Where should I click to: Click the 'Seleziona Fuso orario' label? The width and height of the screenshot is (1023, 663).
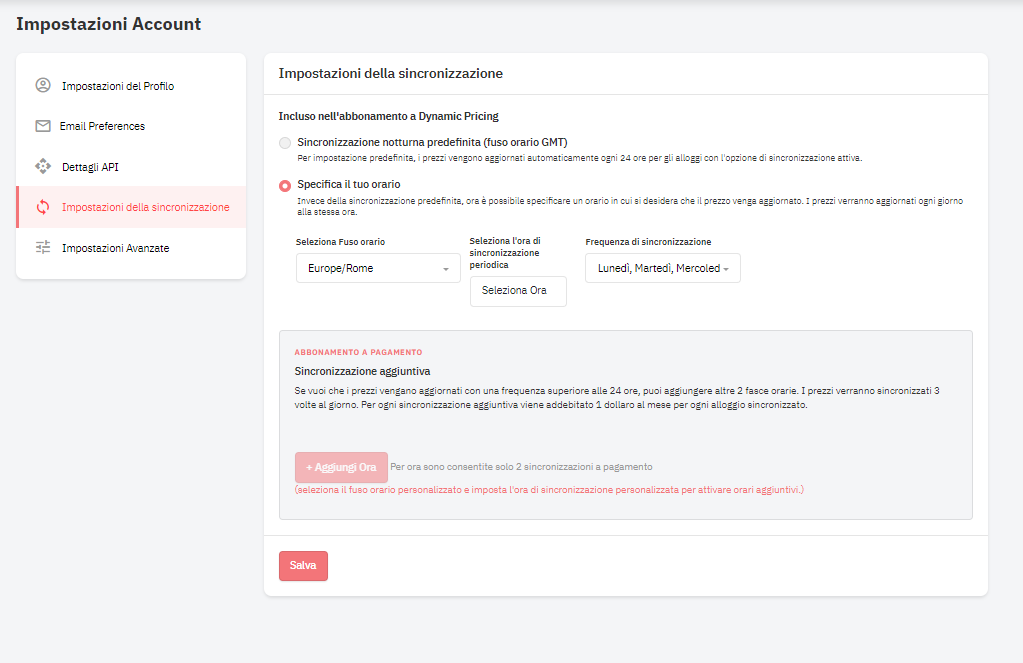[341, 242]
